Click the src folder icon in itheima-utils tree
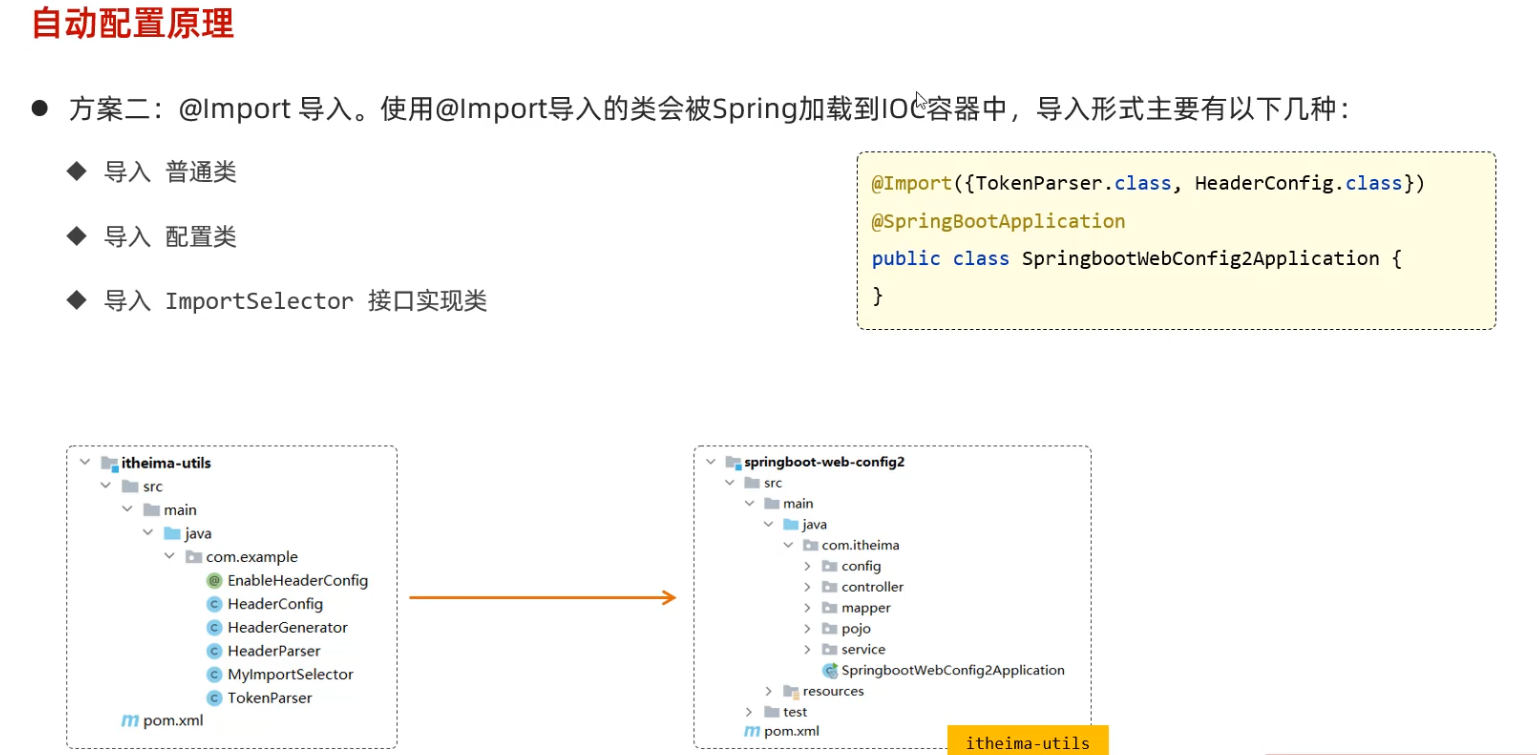 tap(129, 486)
